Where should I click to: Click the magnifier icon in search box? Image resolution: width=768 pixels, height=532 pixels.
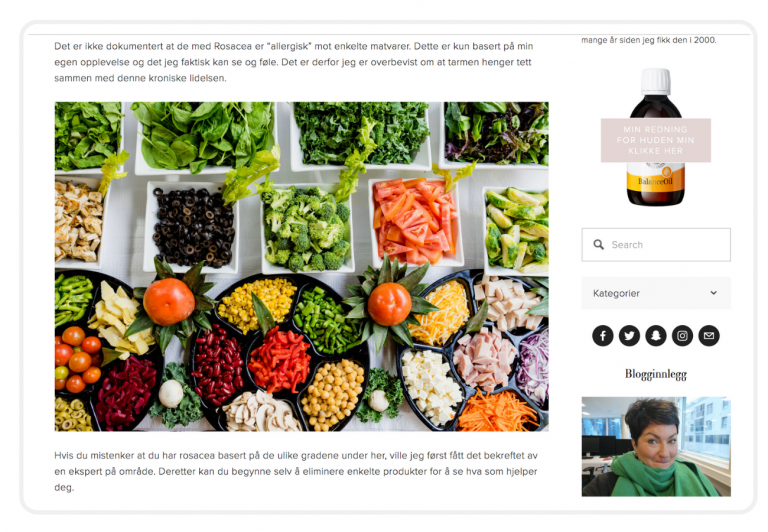tap(599, 244)
